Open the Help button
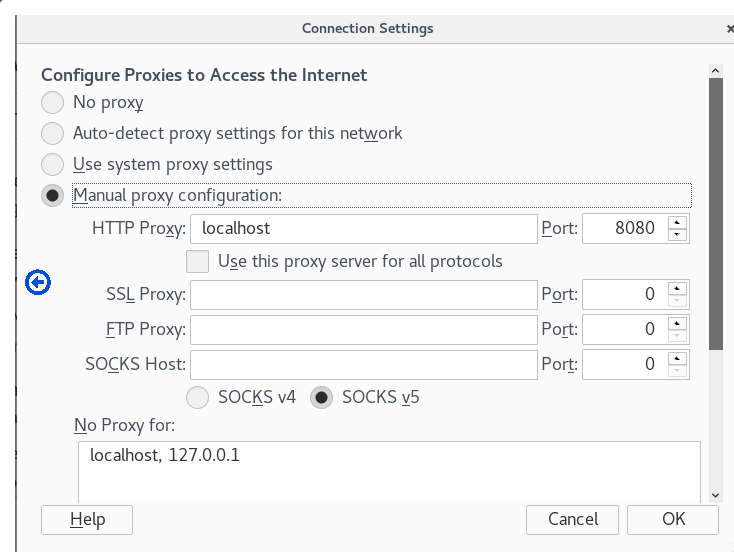 pyautogui.click(x=87, y=520)
